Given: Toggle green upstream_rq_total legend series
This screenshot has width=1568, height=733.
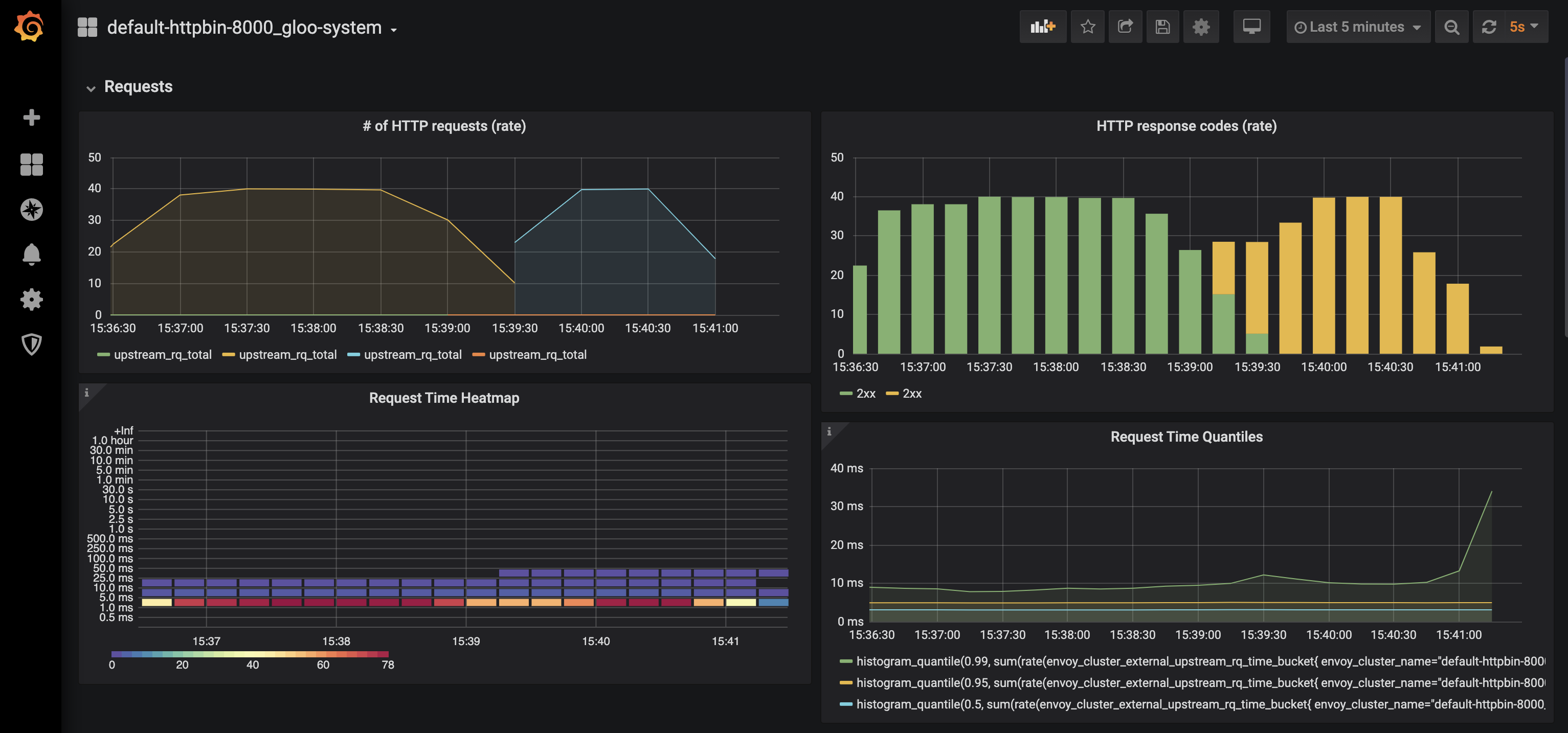Looking at the screenshot, I should pos(163,355).
